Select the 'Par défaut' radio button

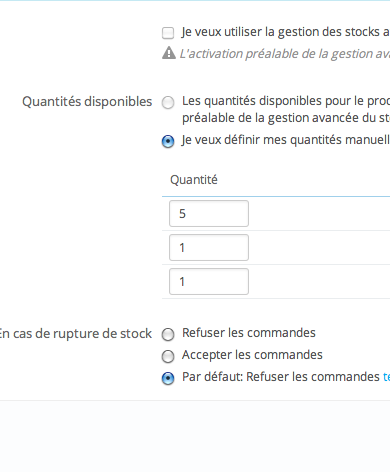coord(168,378)
